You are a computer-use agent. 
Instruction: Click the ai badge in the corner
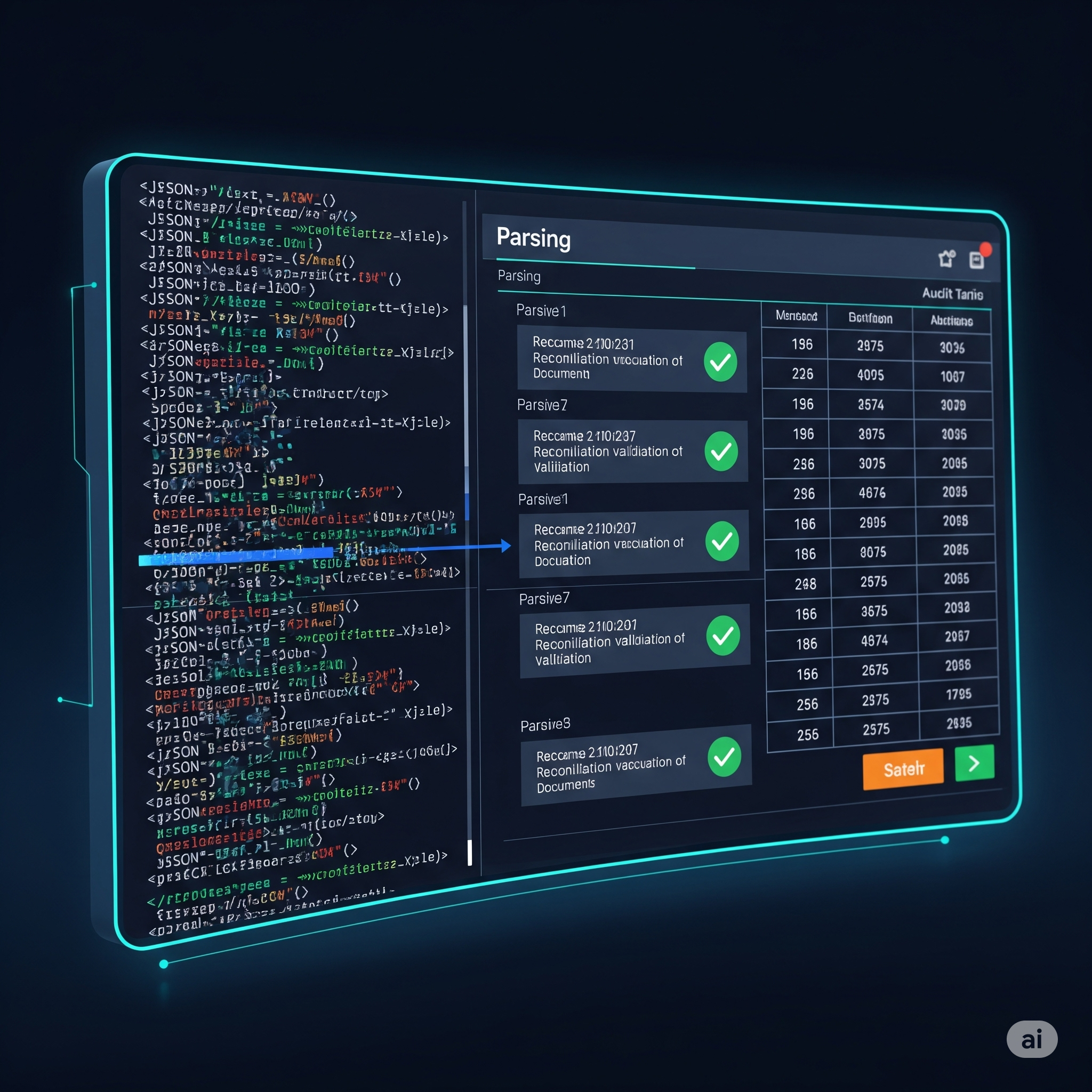(1032, 1039)
